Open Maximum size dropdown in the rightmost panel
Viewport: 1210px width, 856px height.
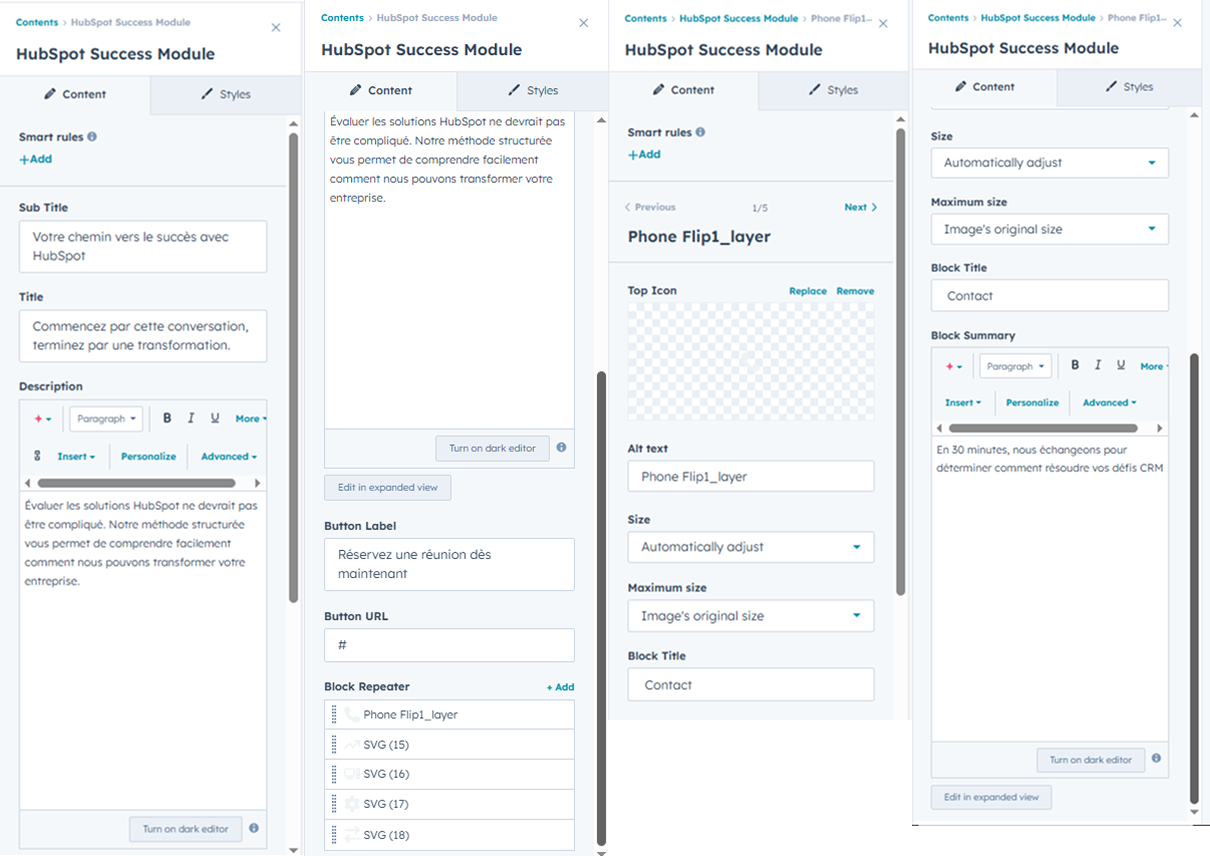pos(1049,229)
